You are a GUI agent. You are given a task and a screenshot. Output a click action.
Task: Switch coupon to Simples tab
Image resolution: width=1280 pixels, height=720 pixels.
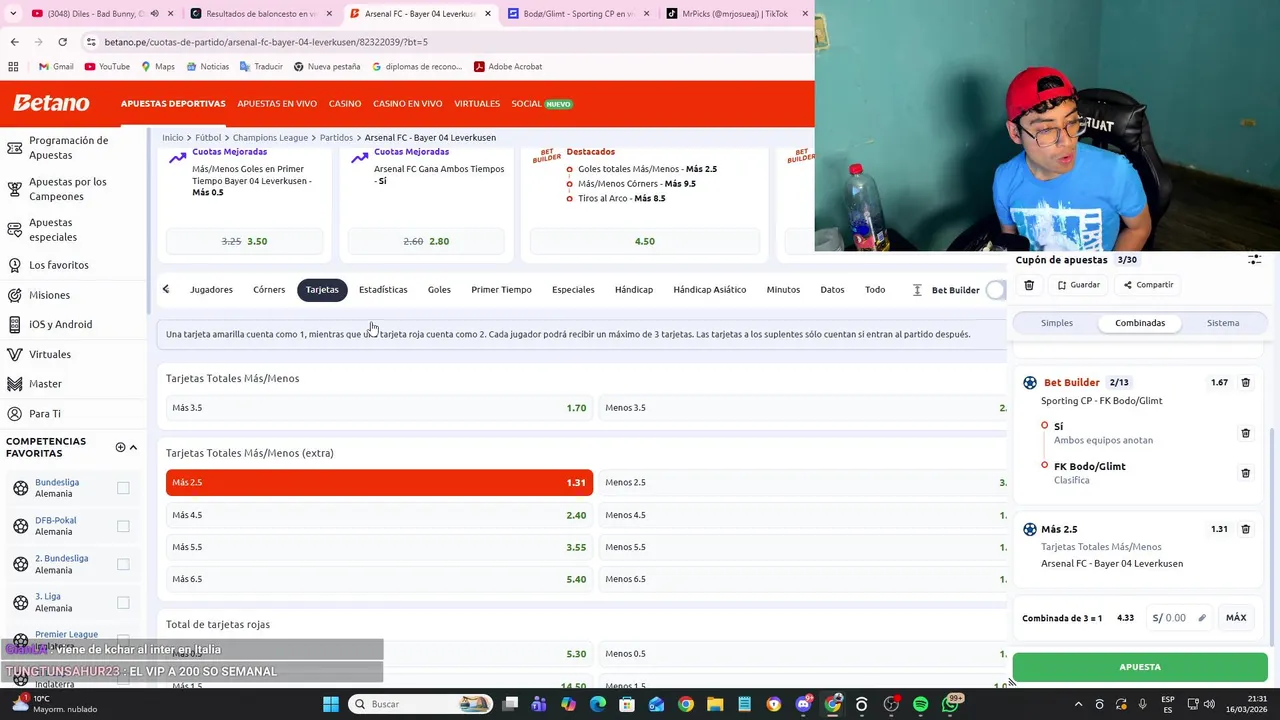click(x=1056, y=323)
